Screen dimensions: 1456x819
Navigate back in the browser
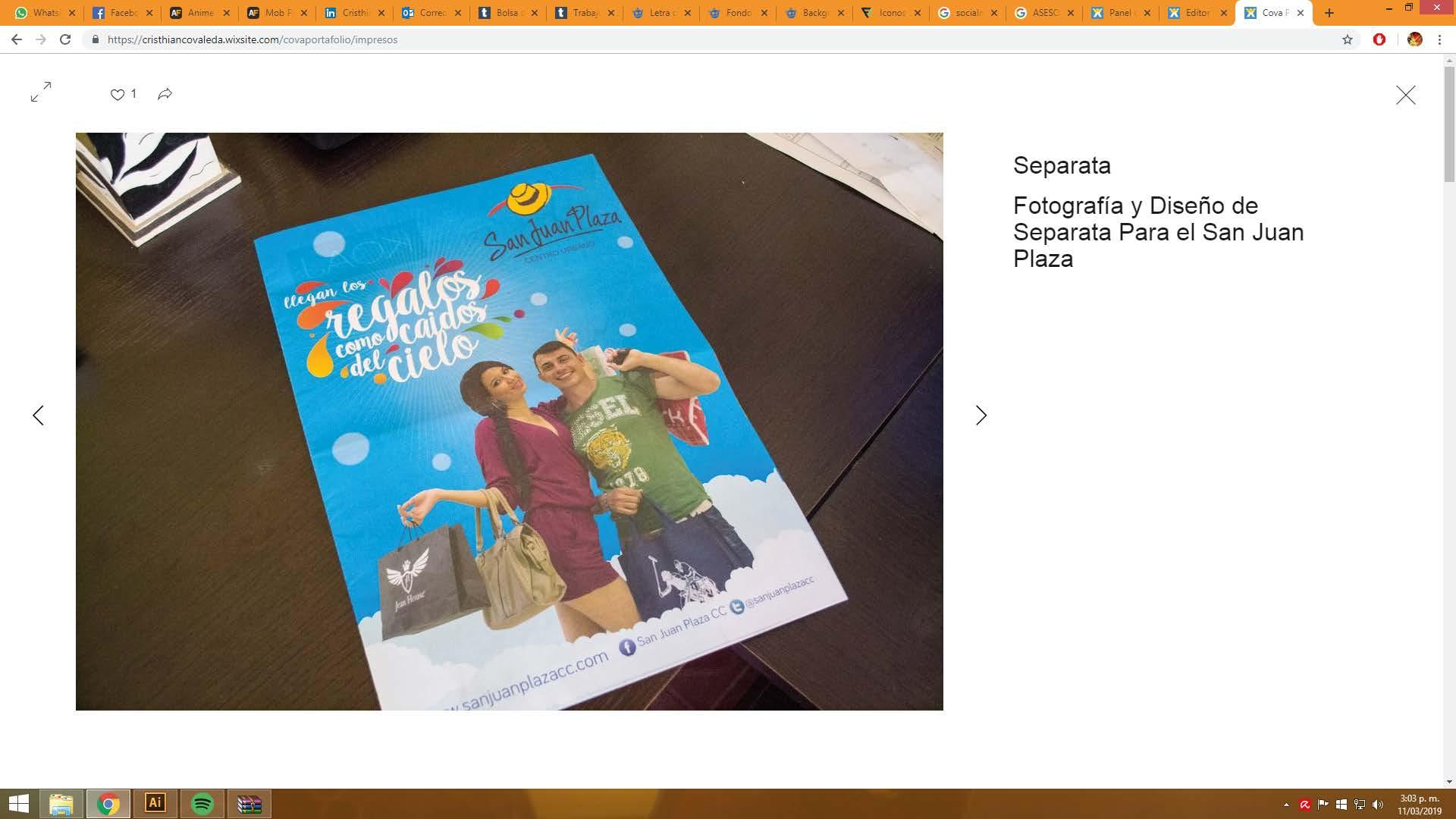[17, 39]
